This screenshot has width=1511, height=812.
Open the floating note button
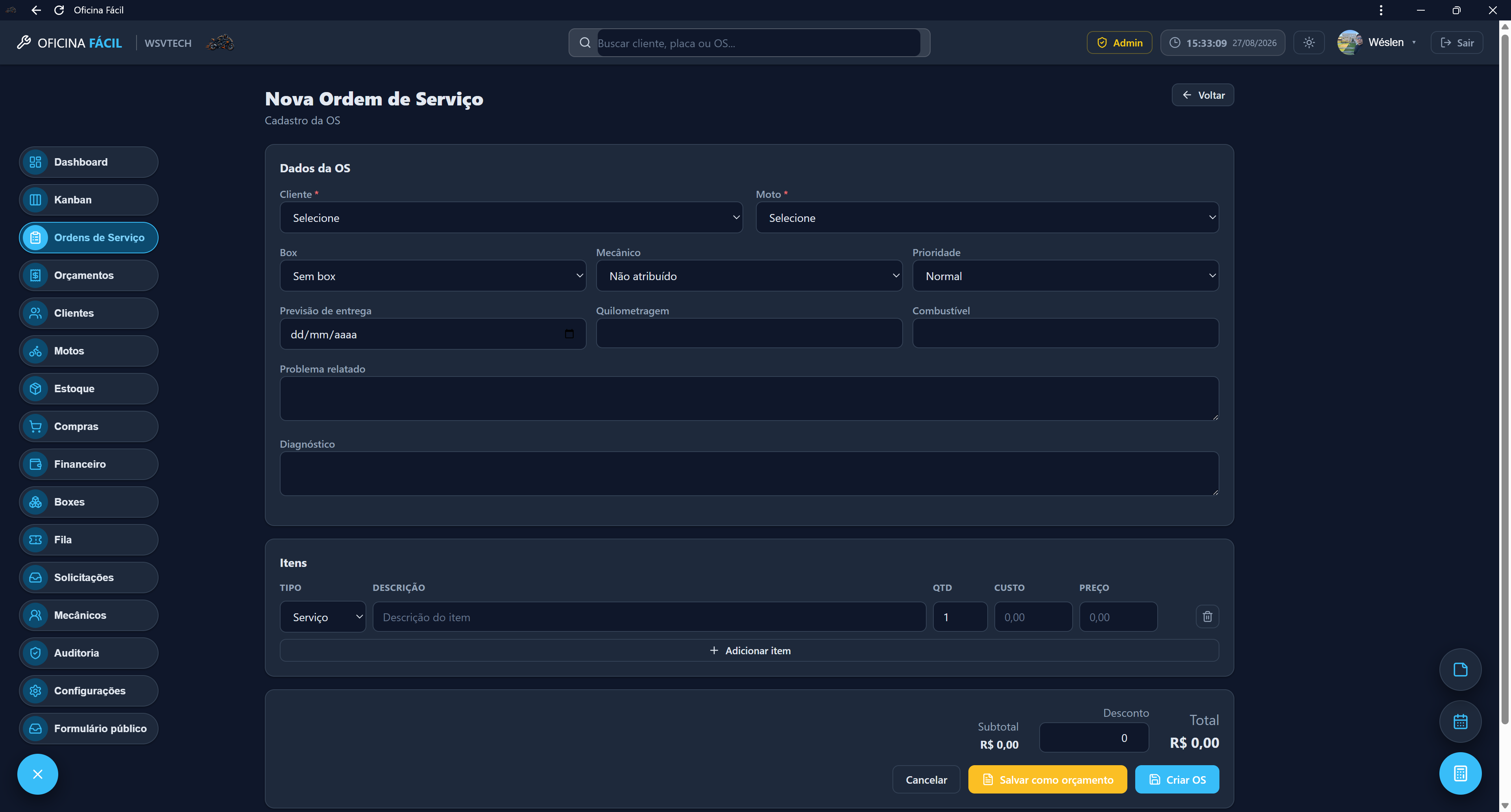(x=1460, y=670)
